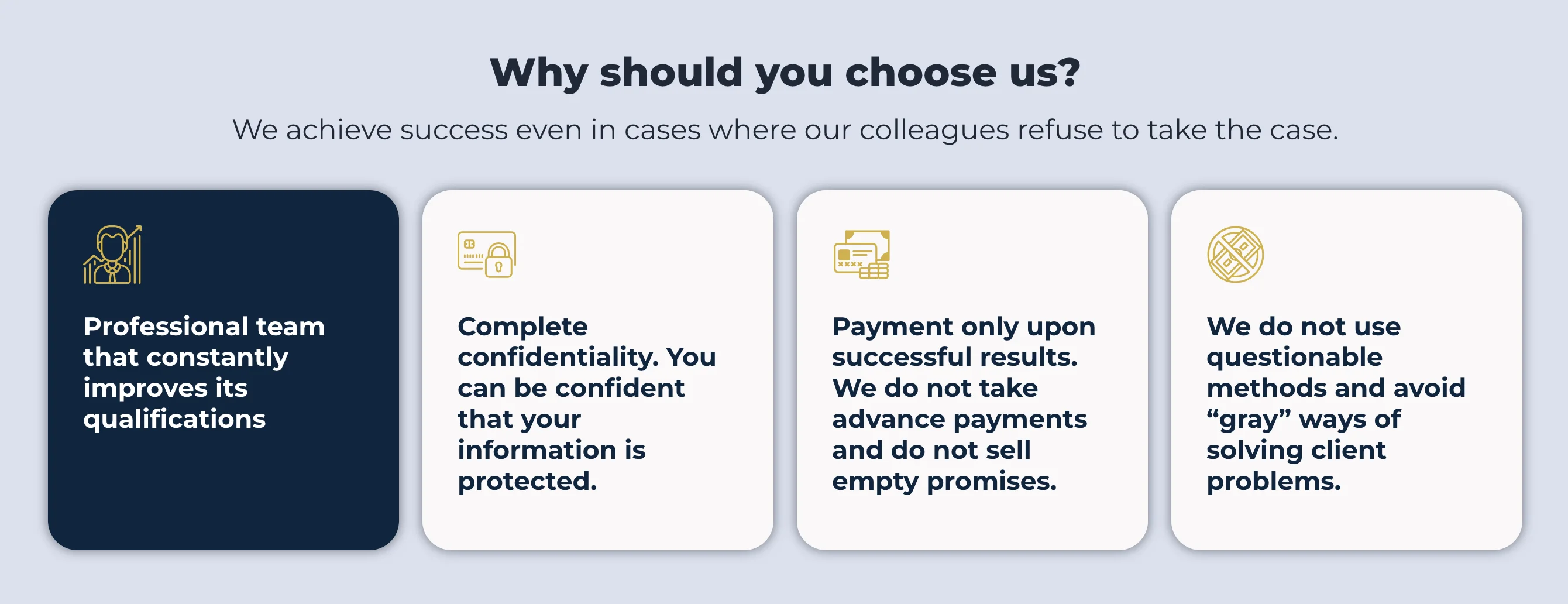Click the 'Complete confidentiality' text block
Screen dimensions: 1568x604
point(587,404)
